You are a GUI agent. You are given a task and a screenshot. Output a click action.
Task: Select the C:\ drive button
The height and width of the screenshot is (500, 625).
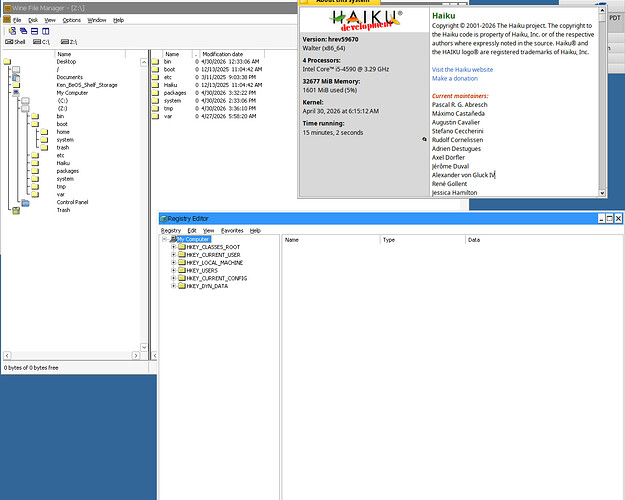(41, 42)
